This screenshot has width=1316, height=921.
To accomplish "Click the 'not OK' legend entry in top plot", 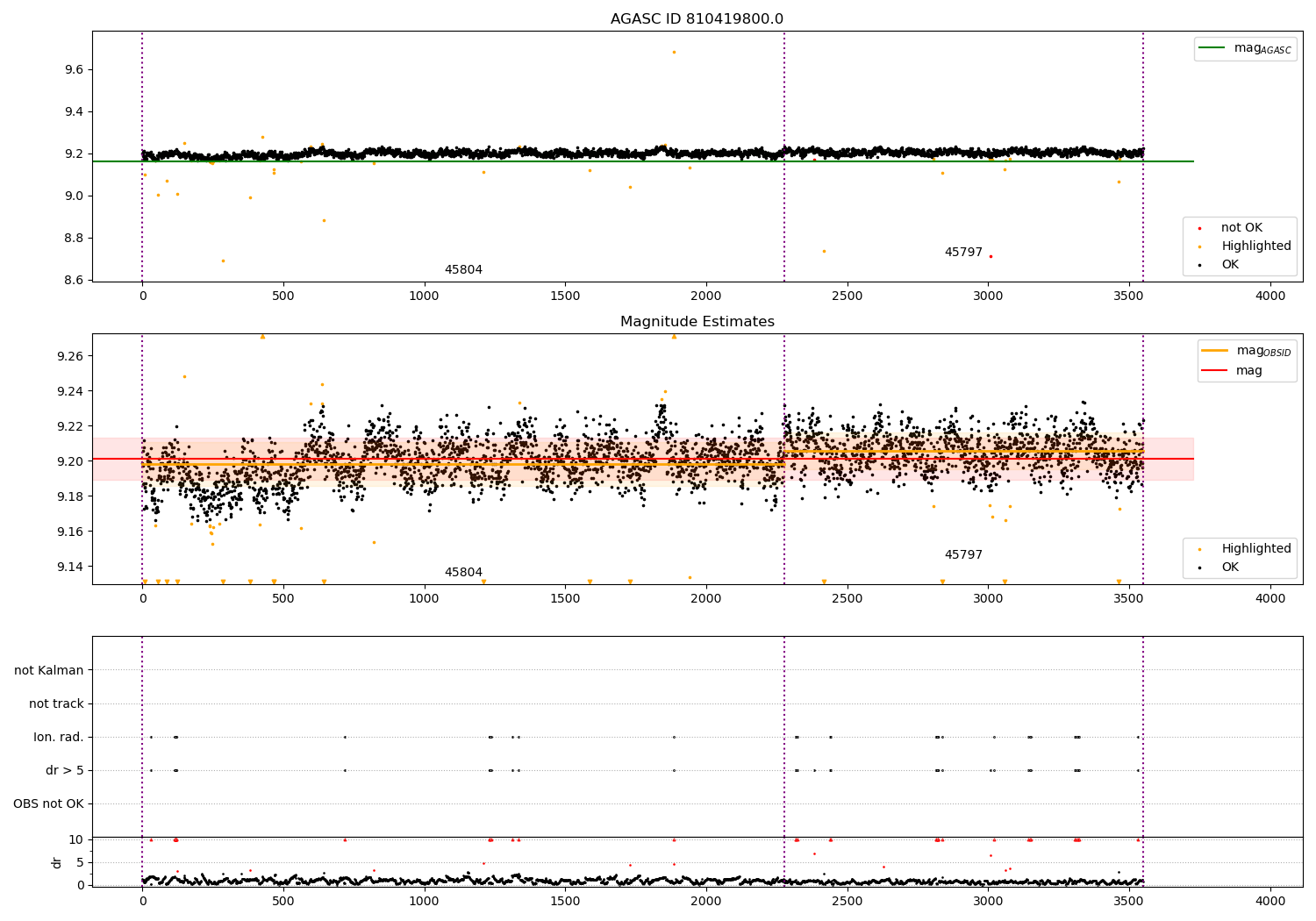I will click(1229, 228).
